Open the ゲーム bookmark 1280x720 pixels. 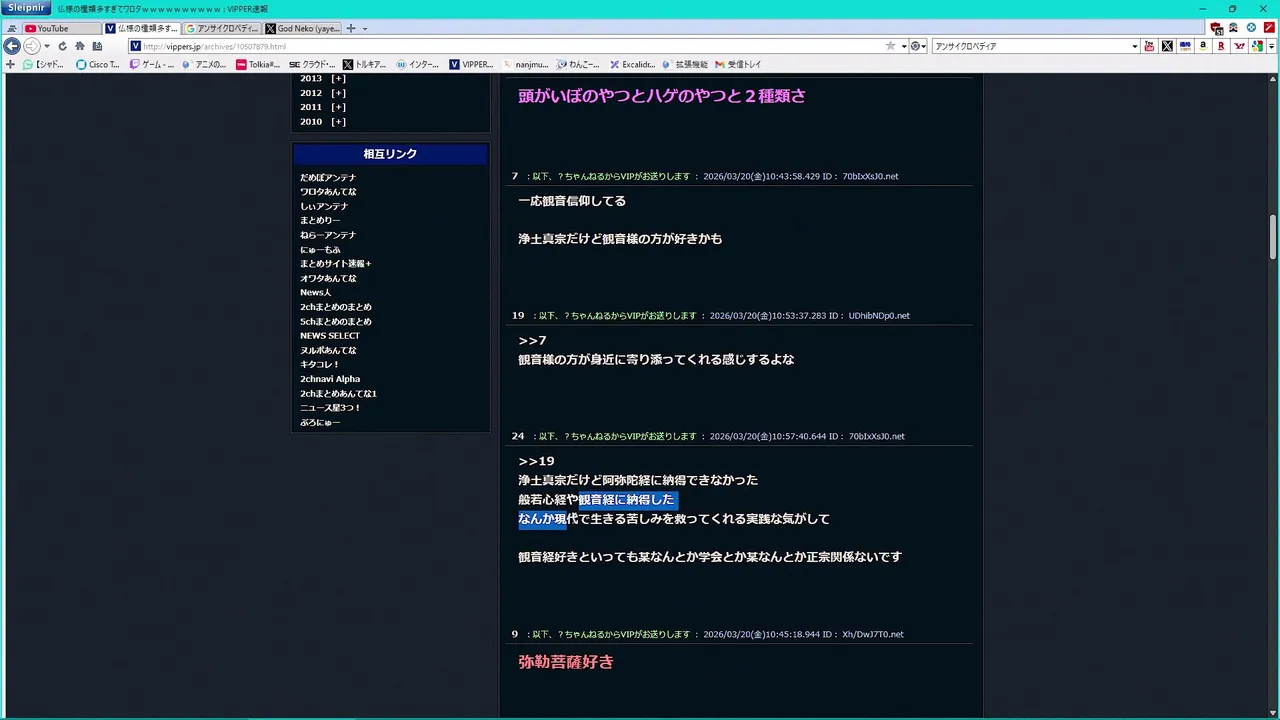pos(151,64)
